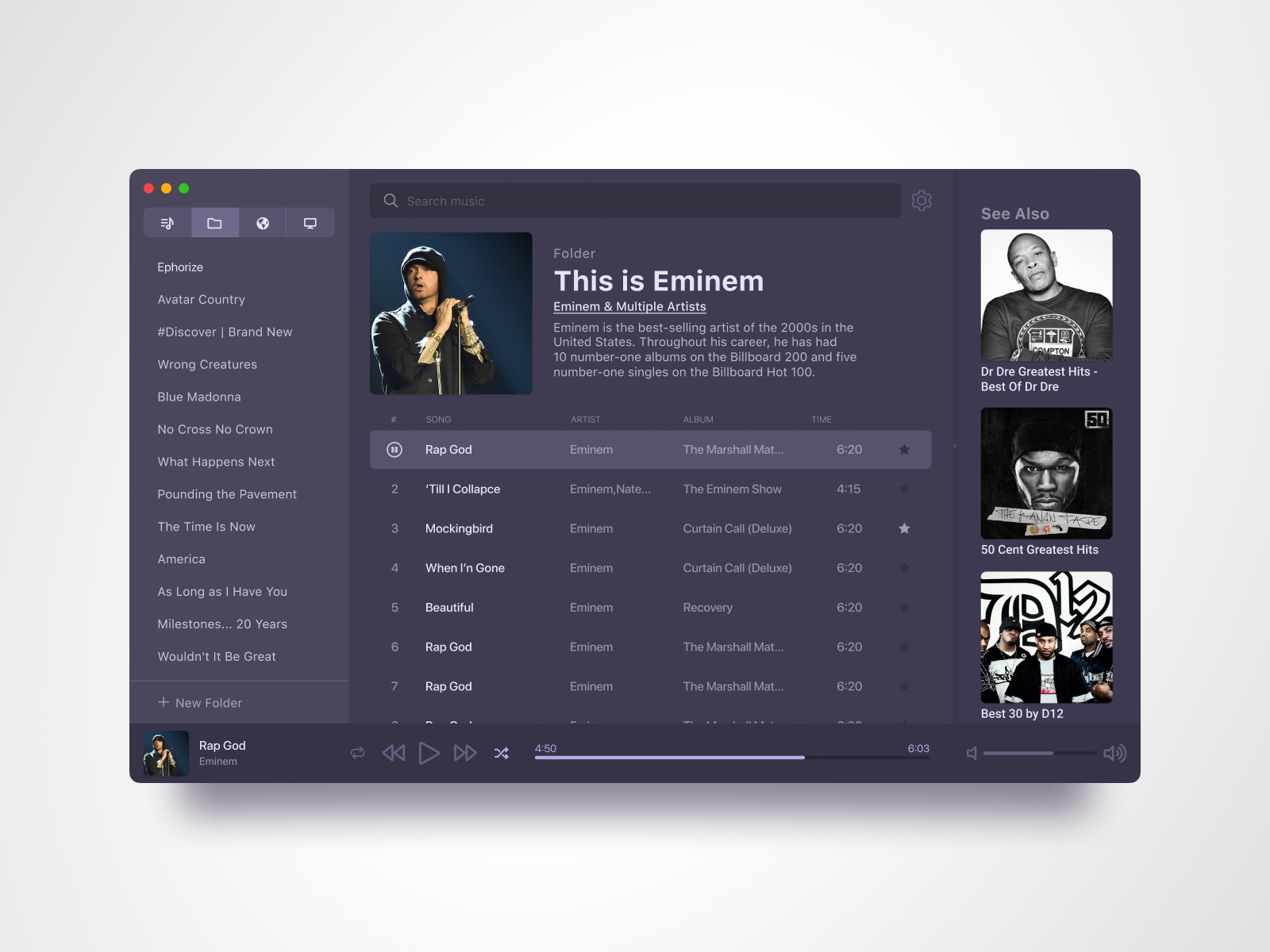This screenshot has height=952, width=1270.
Task: Click the Best 30 by D12 title
Action: [1022, 714]
